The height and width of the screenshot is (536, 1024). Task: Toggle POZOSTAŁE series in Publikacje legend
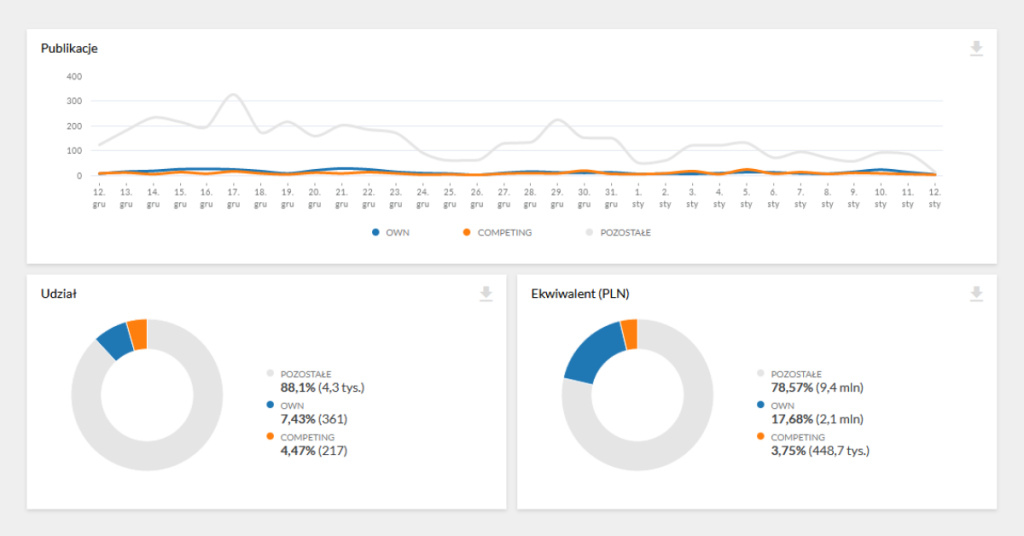click(618, 232)
